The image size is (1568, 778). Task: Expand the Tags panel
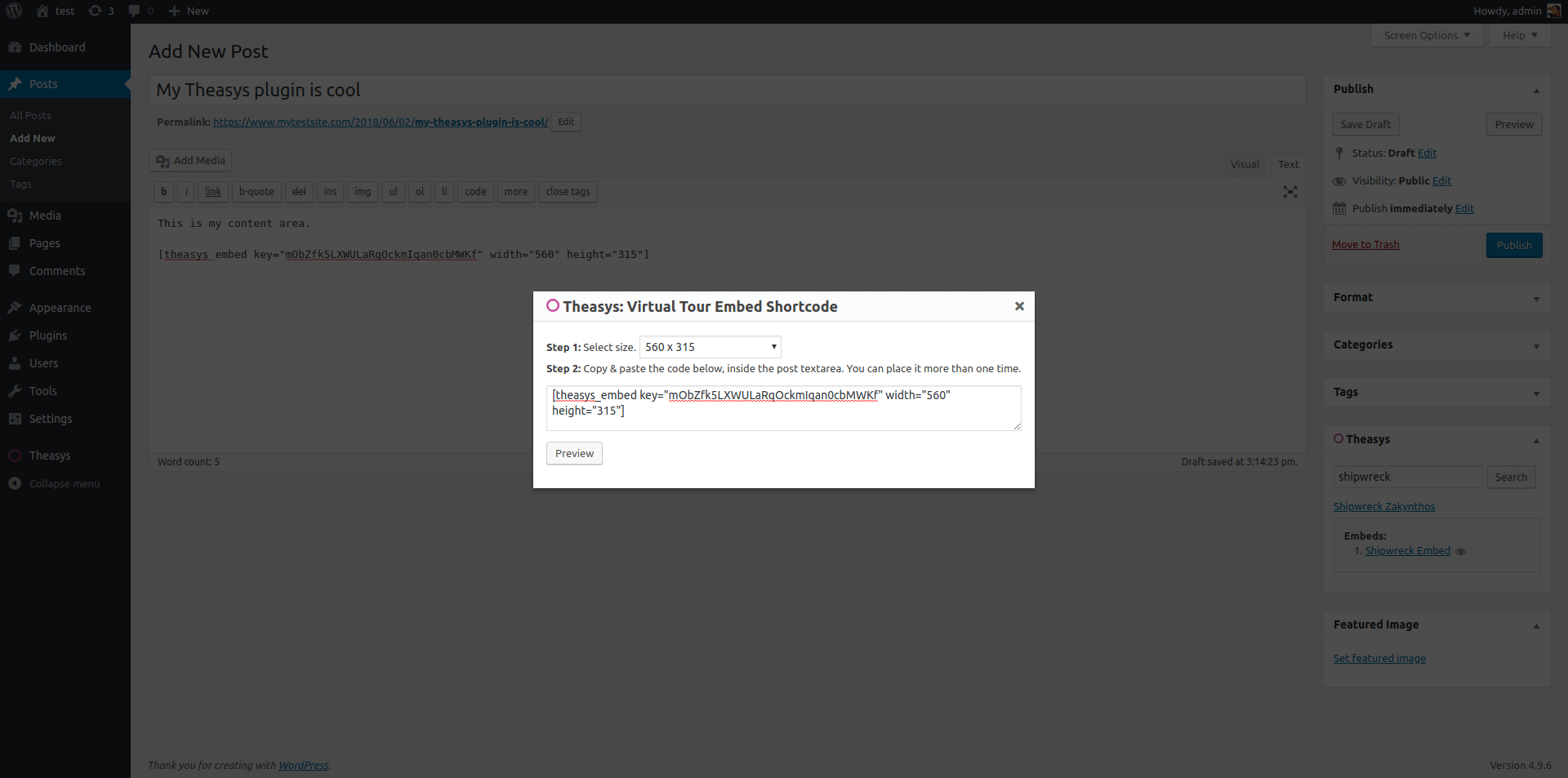pyautogui.click(x=1536, y=393)
